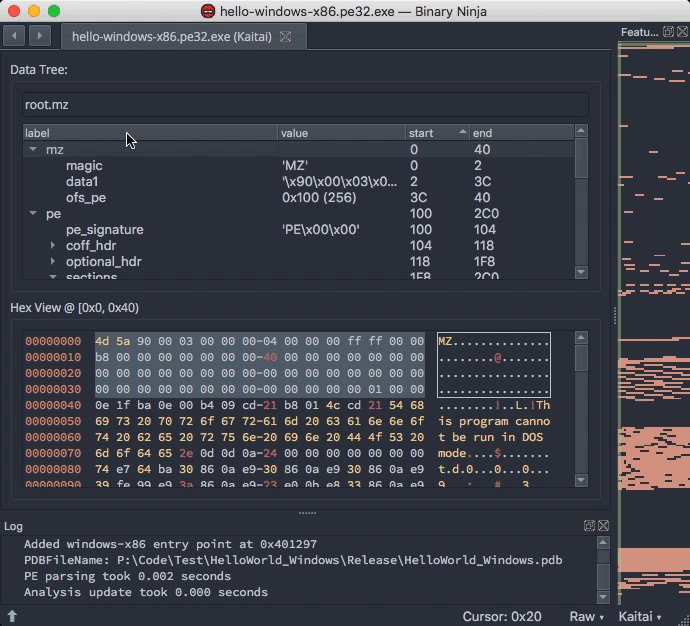Screen dimensions: 690x626
Task: Click the 2C0 end cell of pe row
Action: 486,213
